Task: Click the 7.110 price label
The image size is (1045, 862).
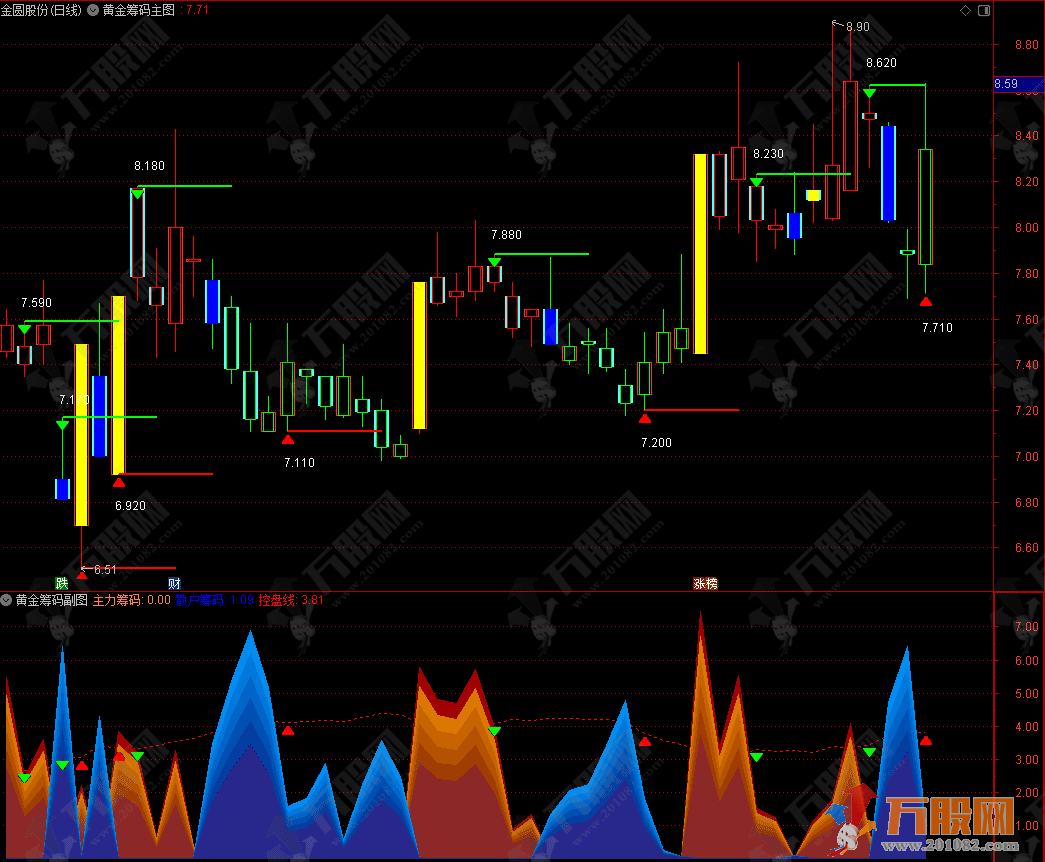Action: [x=299, y=463]
